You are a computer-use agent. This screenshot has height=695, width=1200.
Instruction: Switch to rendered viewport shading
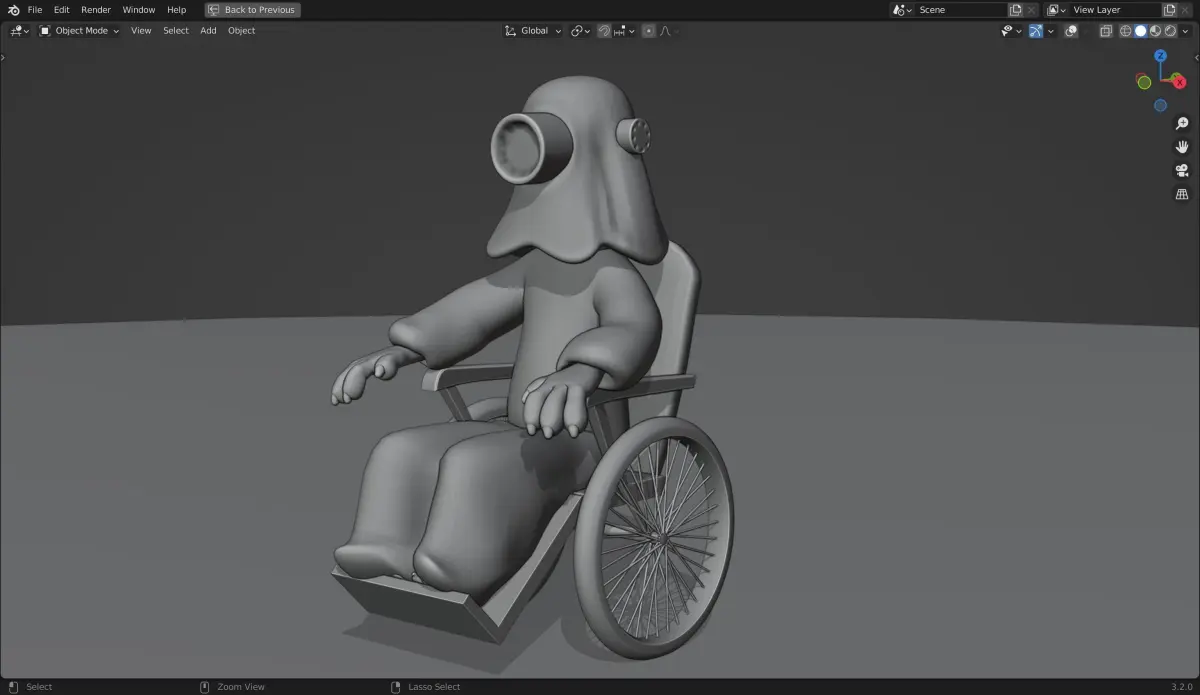pos(1170,31)
